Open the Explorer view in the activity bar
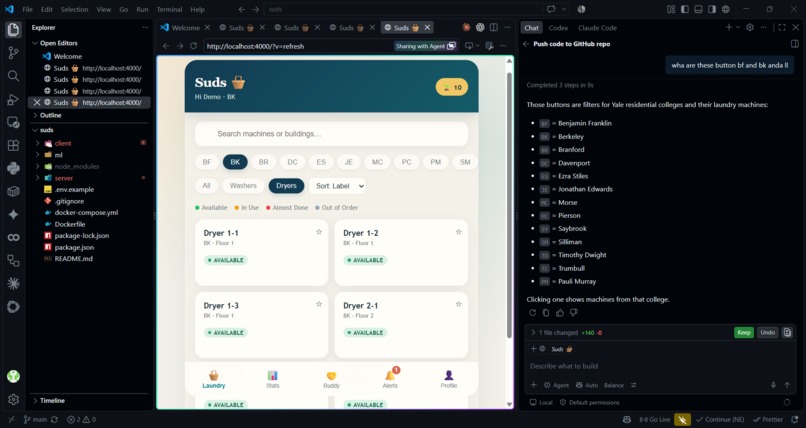The width and height of the screenshot is (806, 428). [13, 29]
